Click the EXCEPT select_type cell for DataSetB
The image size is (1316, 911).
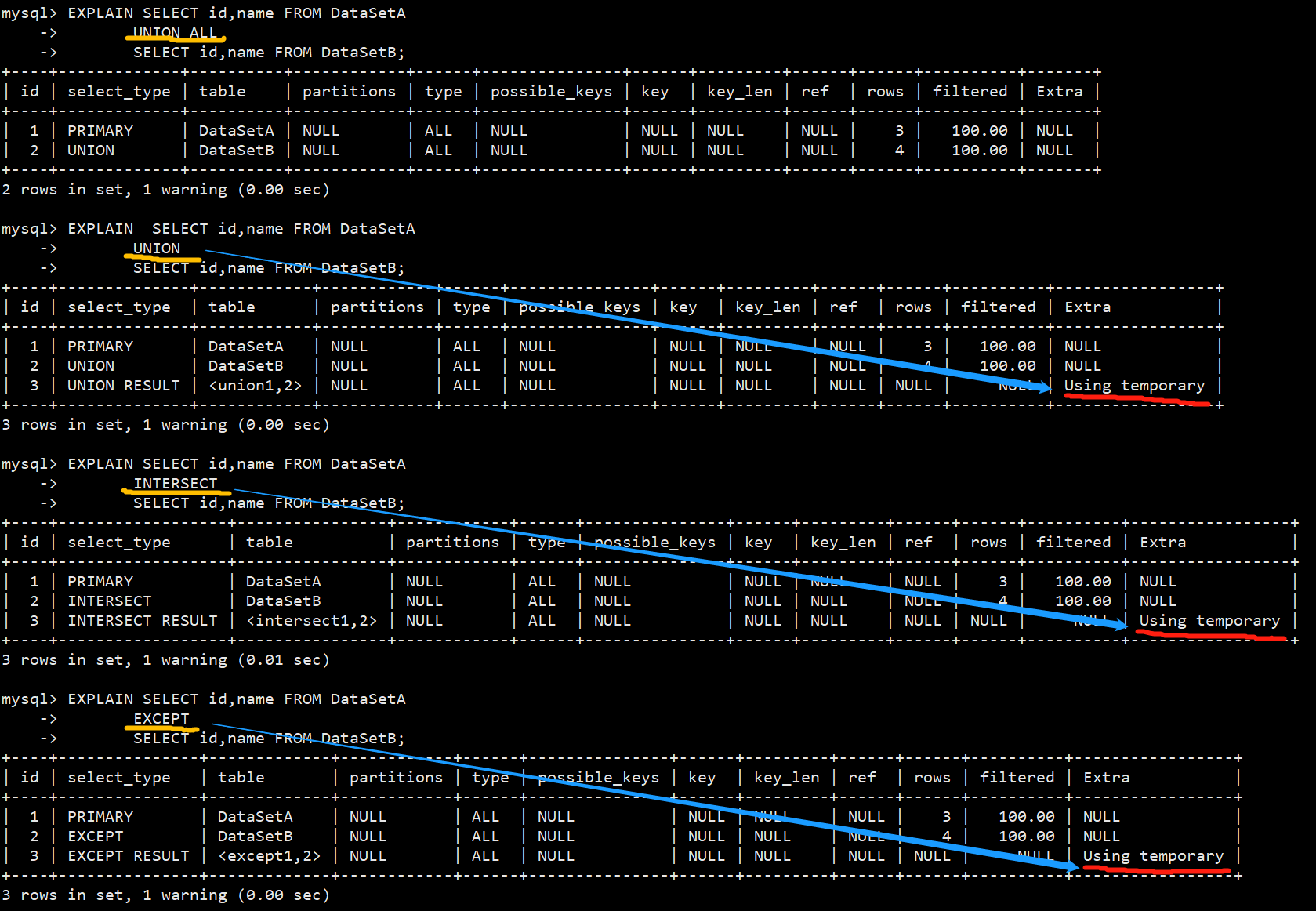[96, 837]
